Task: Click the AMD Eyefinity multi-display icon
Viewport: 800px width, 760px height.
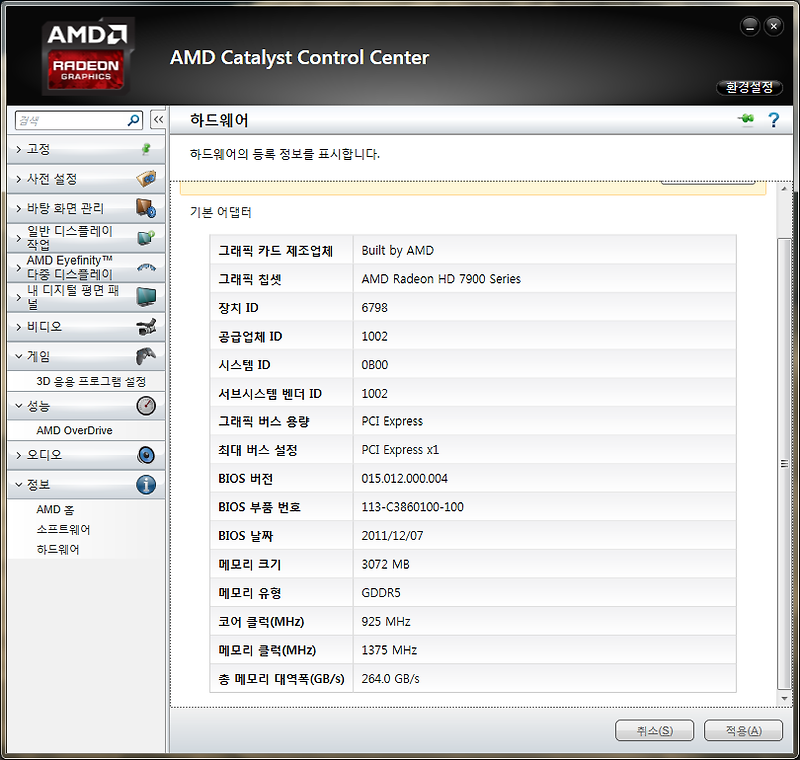Action: 146,267
